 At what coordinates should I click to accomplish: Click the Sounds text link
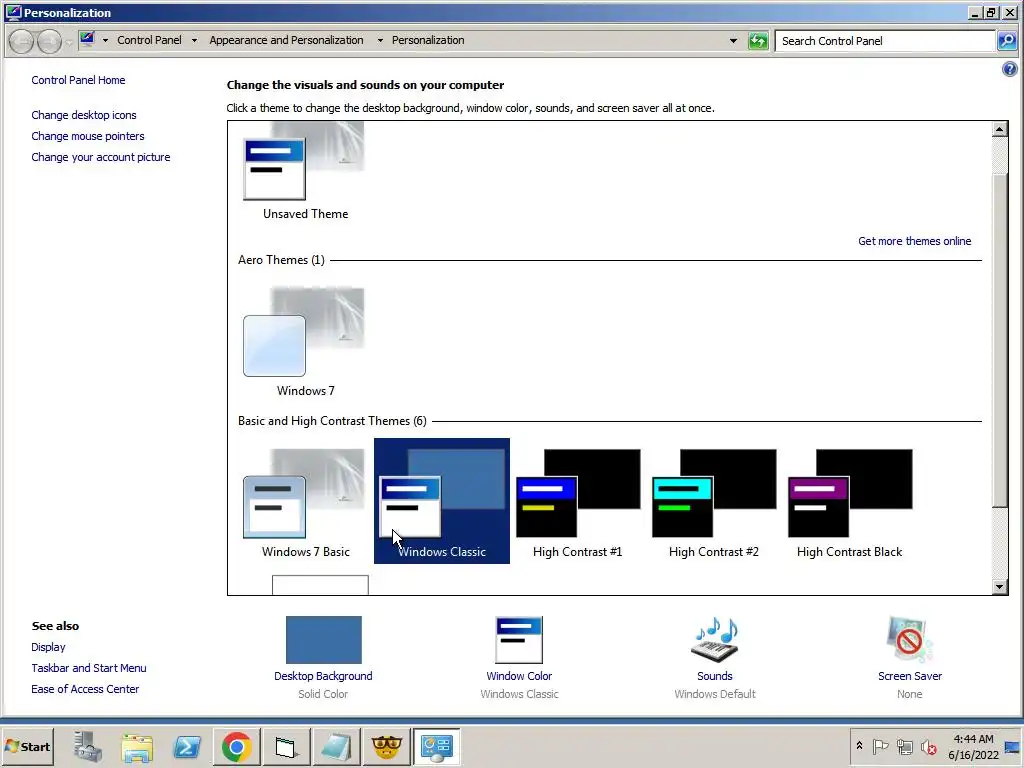[x=714, y=676]
